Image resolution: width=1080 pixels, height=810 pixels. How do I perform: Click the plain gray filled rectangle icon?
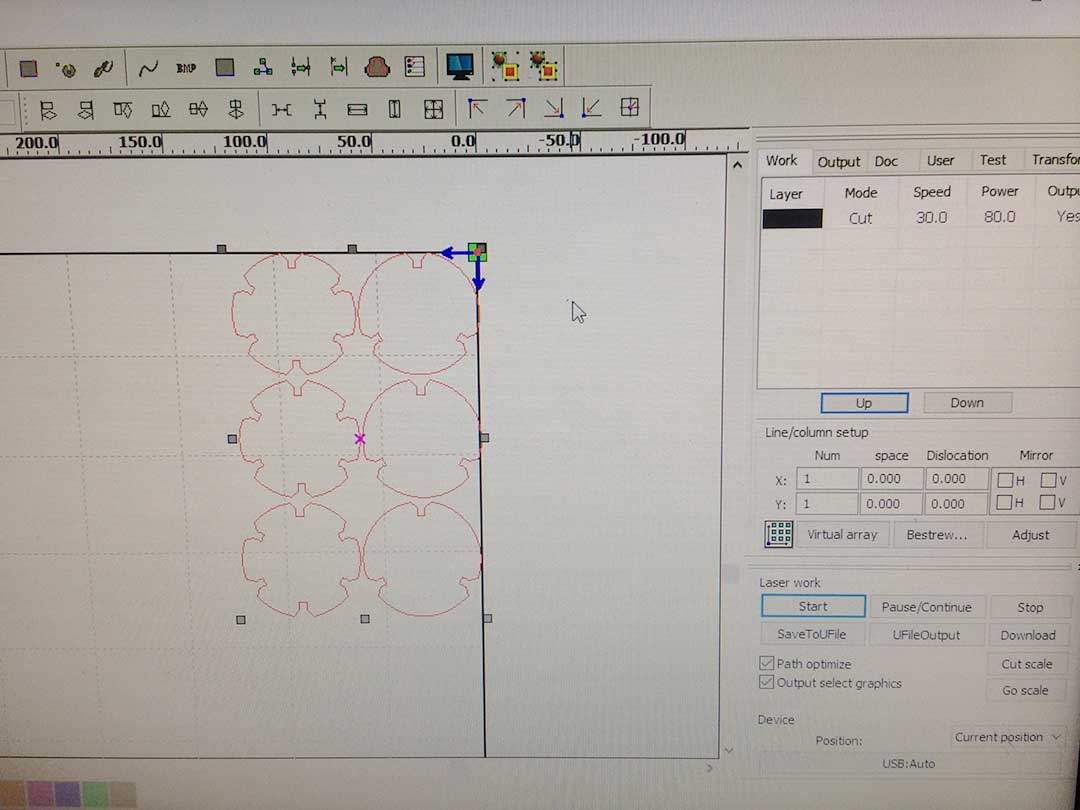[x=225, y=67]
